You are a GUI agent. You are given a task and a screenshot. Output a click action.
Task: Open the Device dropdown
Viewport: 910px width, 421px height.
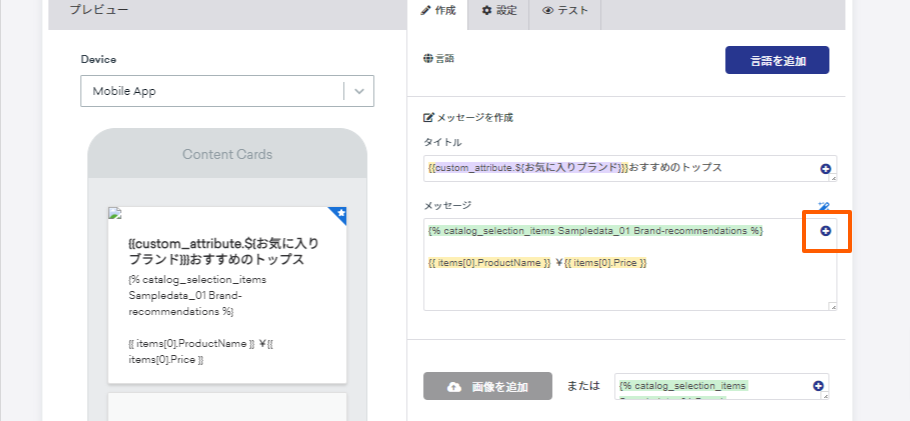tap(227, 91)
